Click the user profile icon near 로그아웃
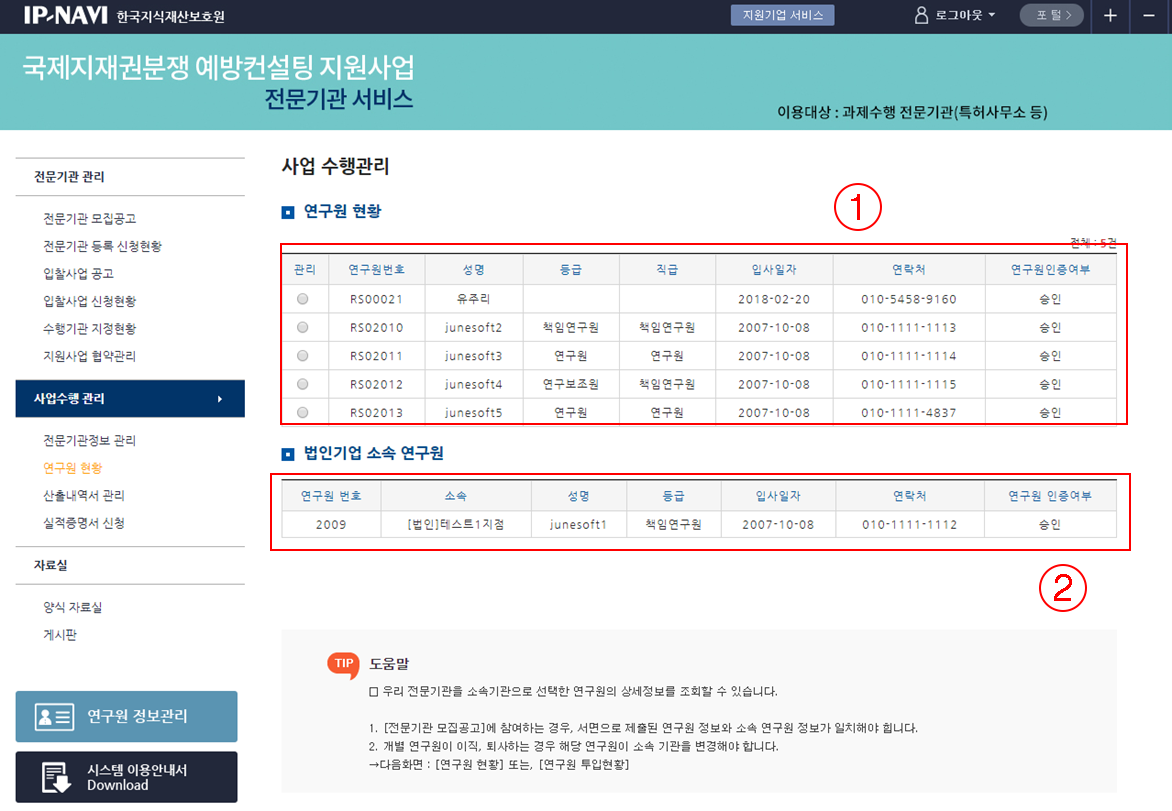Screen dimensions: 1172x811 click(921, 16)
